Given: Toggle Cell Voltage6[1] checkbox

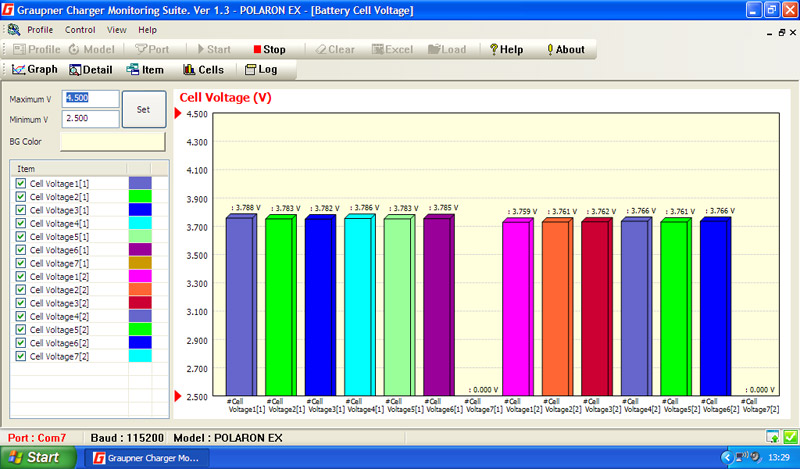Looking at the screenshot, I should [x=20, y=250].
